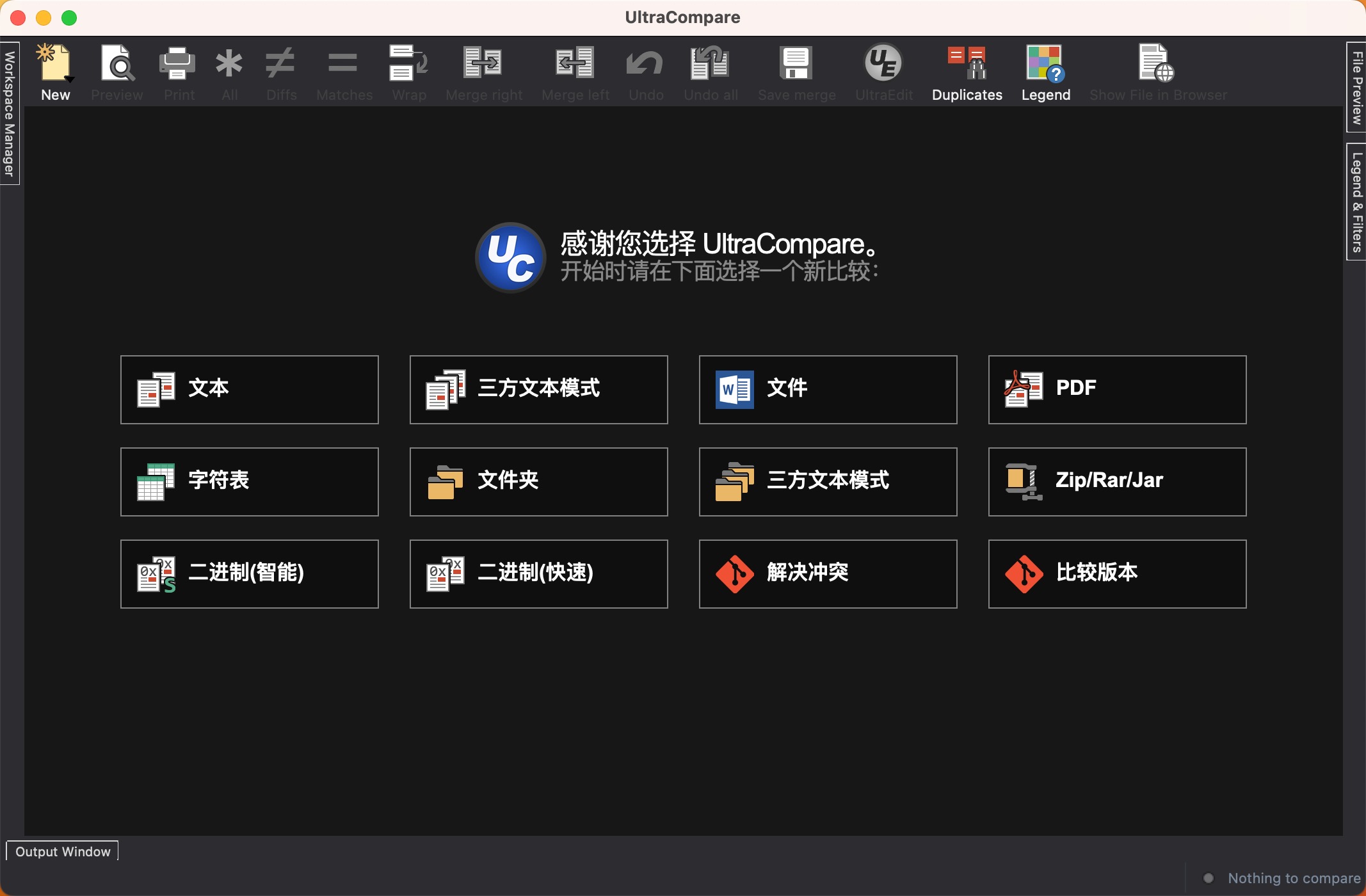Start 三方文本模式 three-way text compare
Image resolution: width=1366 pixels, height=896 pixels.
click(539, 390)
